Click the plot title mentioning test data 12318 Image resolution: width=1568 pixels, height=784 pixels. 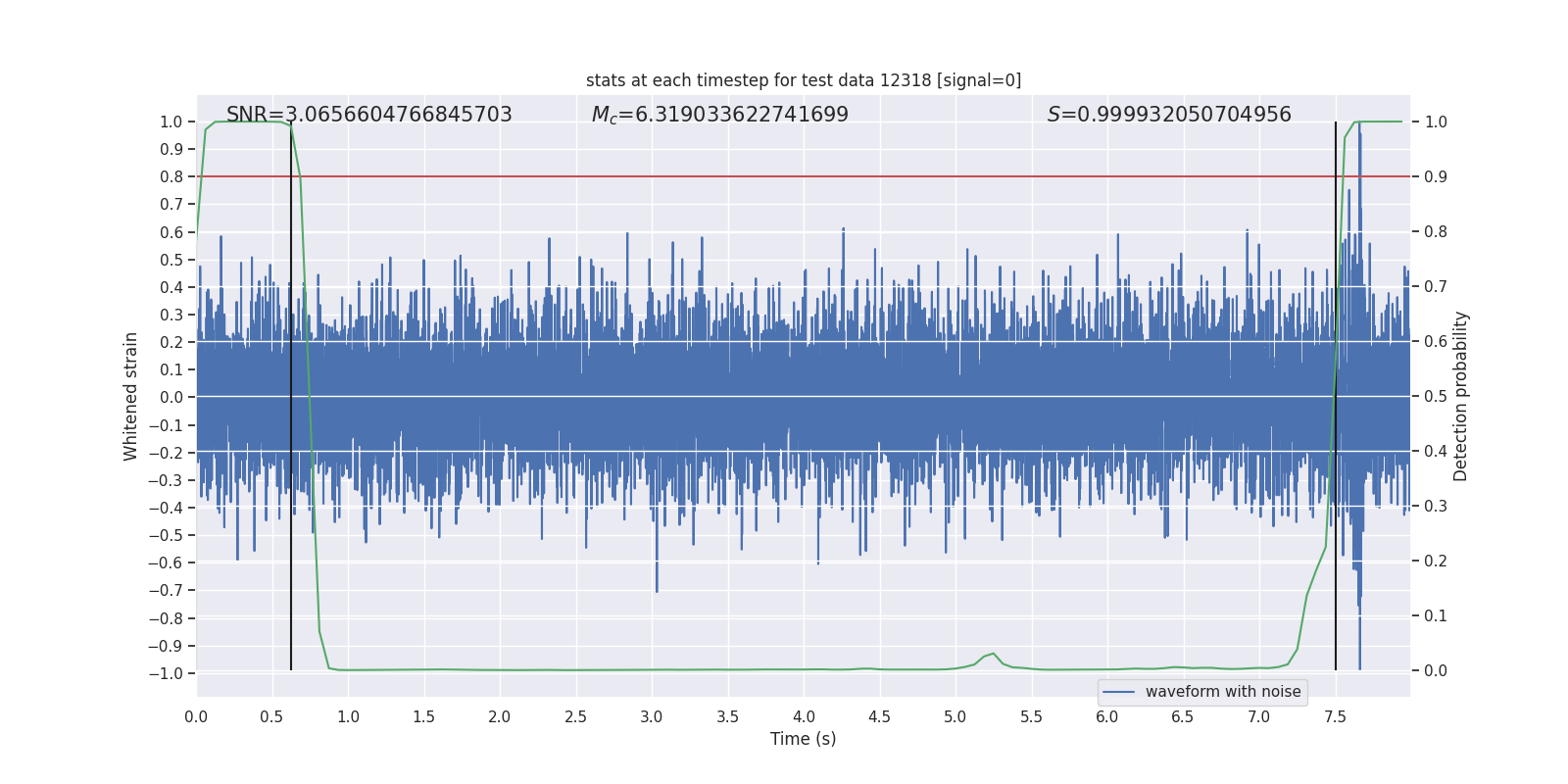(x=803, y=80)
